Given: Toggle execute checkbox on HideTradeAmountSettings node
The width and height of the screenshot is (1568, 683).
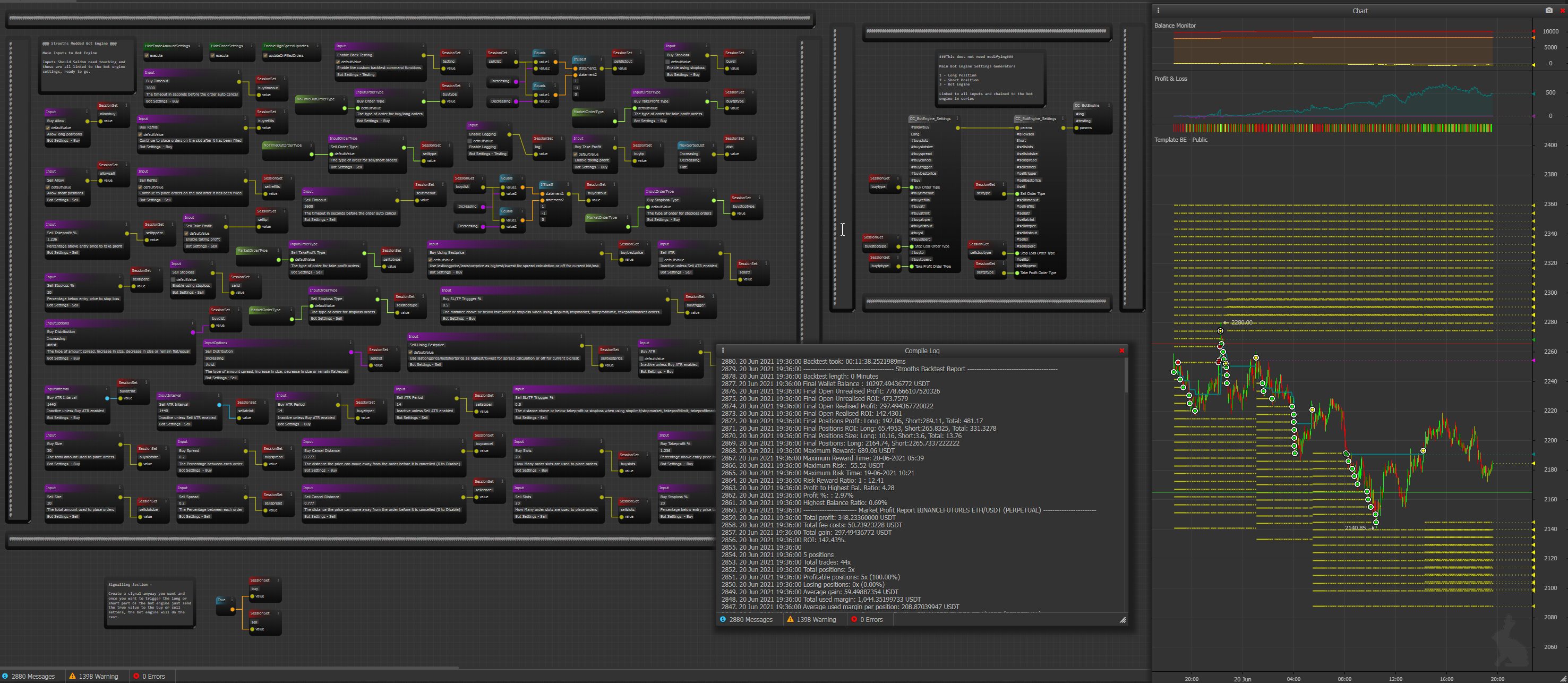Looking at the screenshot, I should point(147,55).
